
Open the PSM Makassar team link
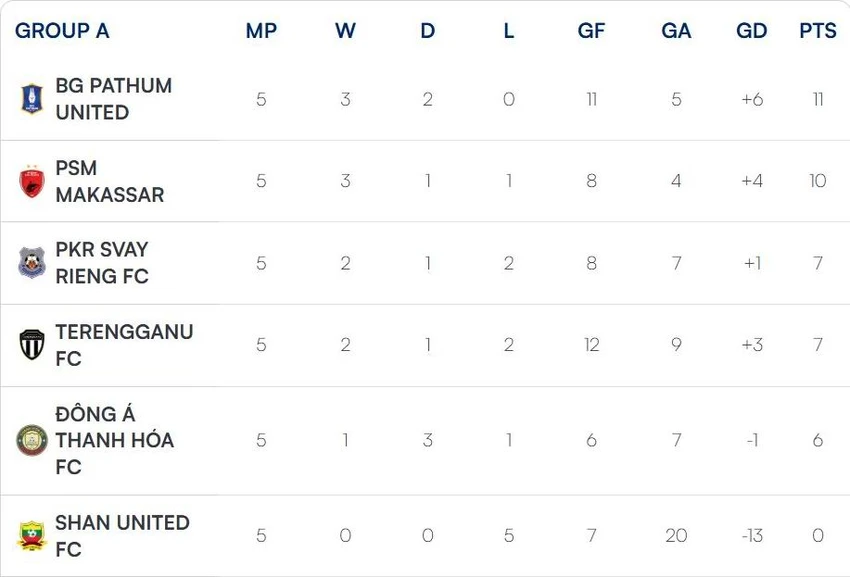[110, 181]
